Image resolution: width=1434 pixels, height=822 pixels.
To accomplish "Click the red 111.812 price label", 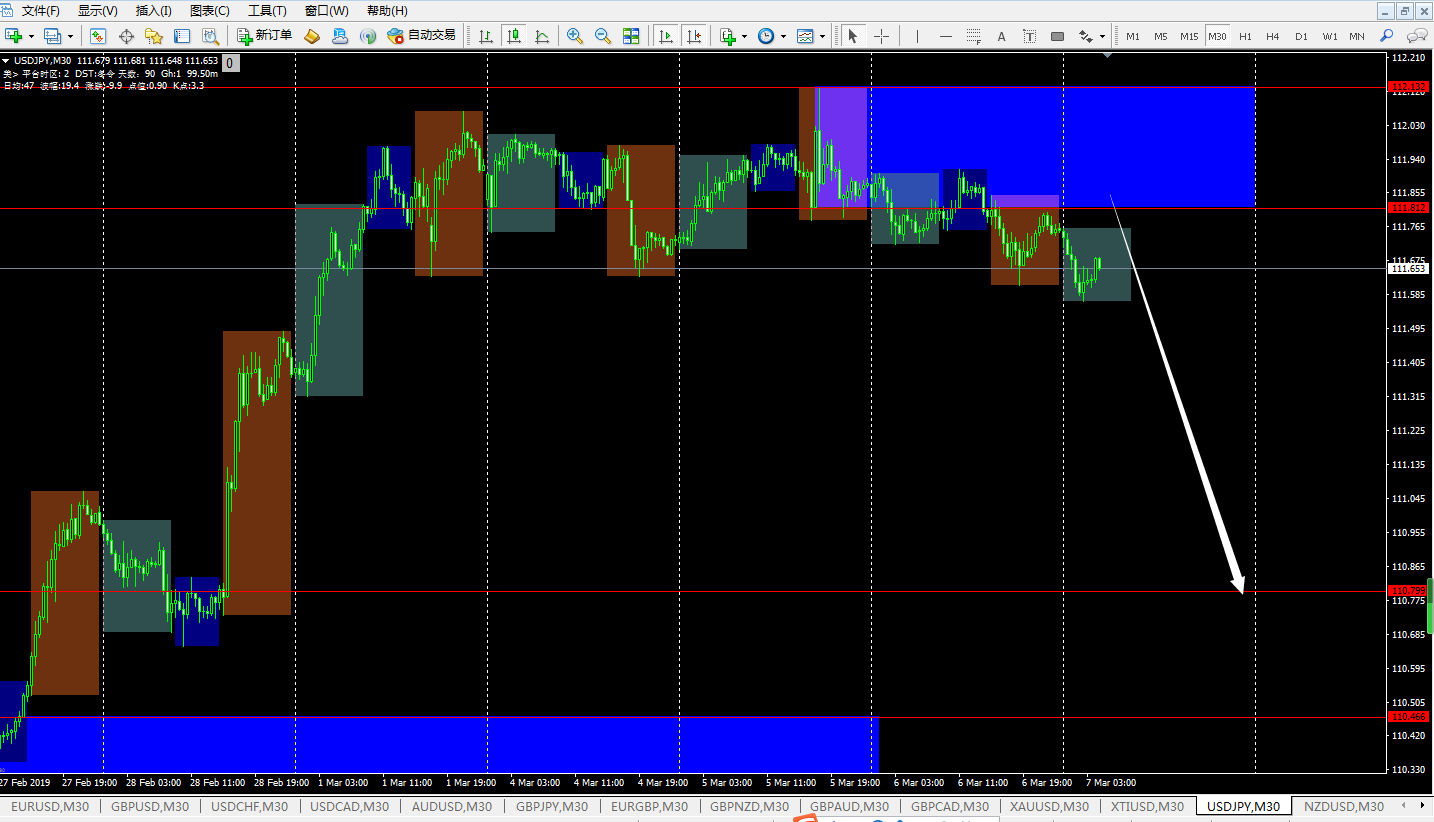I will coord(1408,208).
